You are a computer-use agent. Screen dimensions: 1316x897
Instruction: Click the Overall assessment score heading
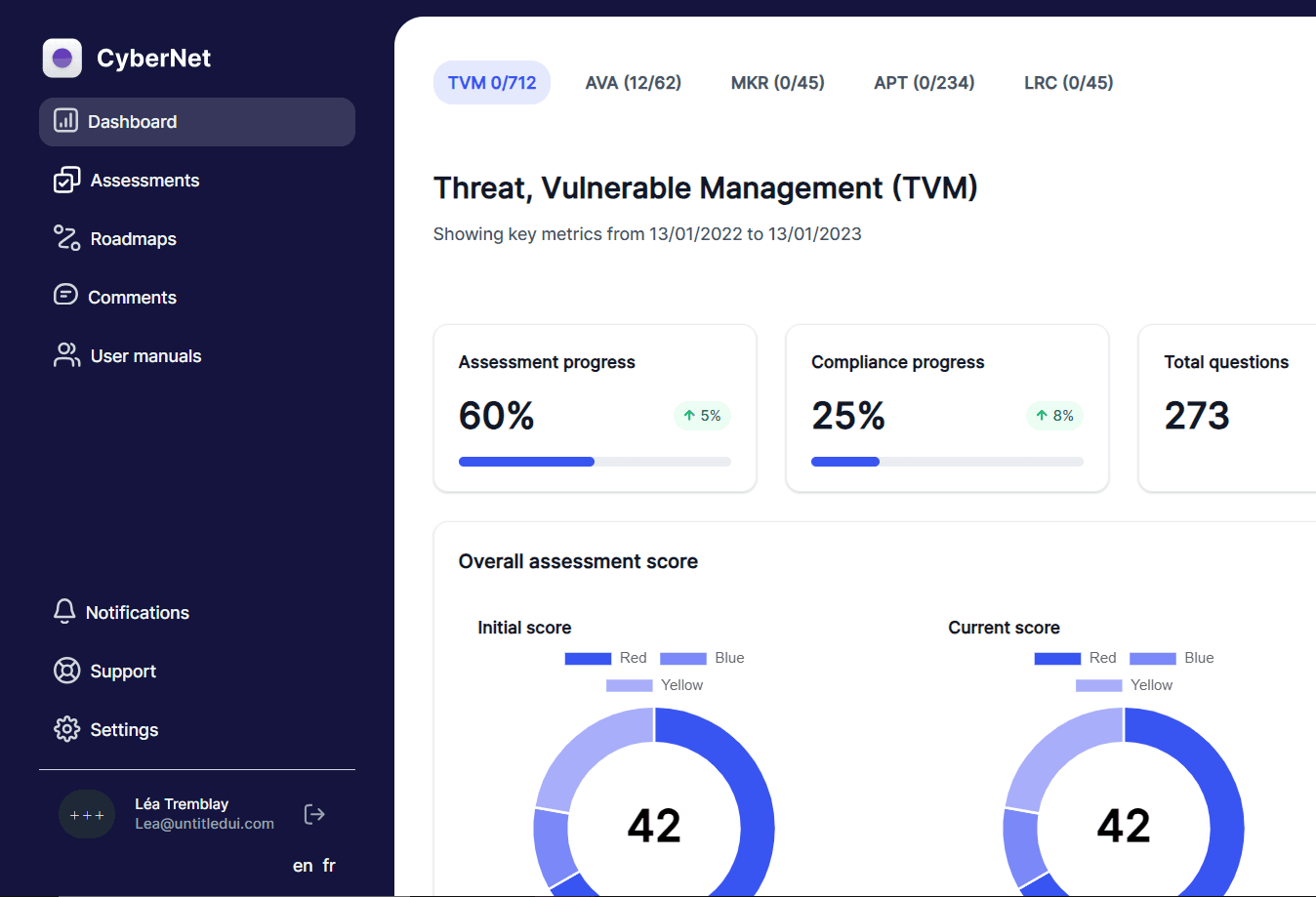click(578, 561)
